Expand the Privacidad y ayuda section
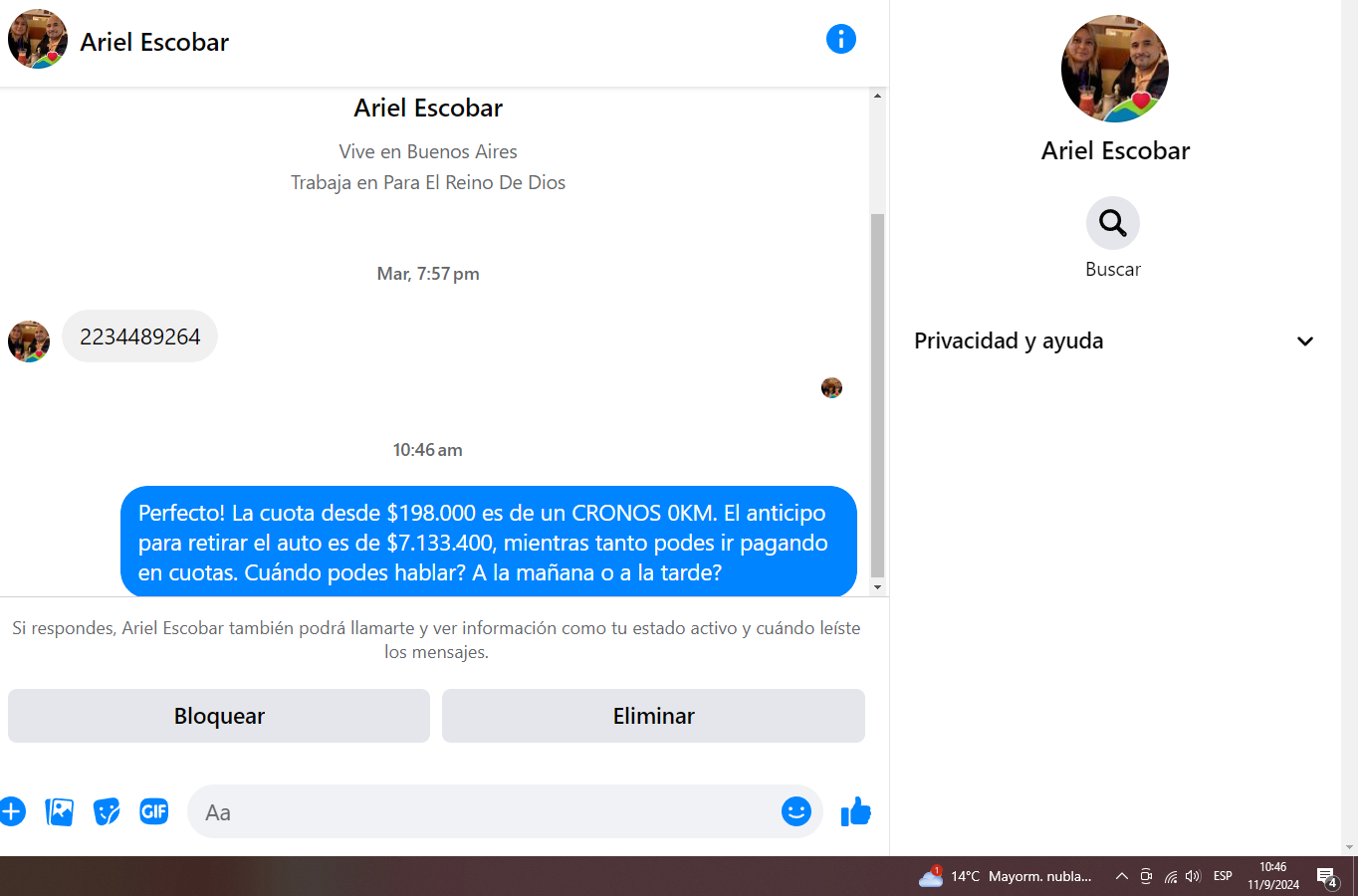The image size is (1358, 896). [x=1115, y=340]
